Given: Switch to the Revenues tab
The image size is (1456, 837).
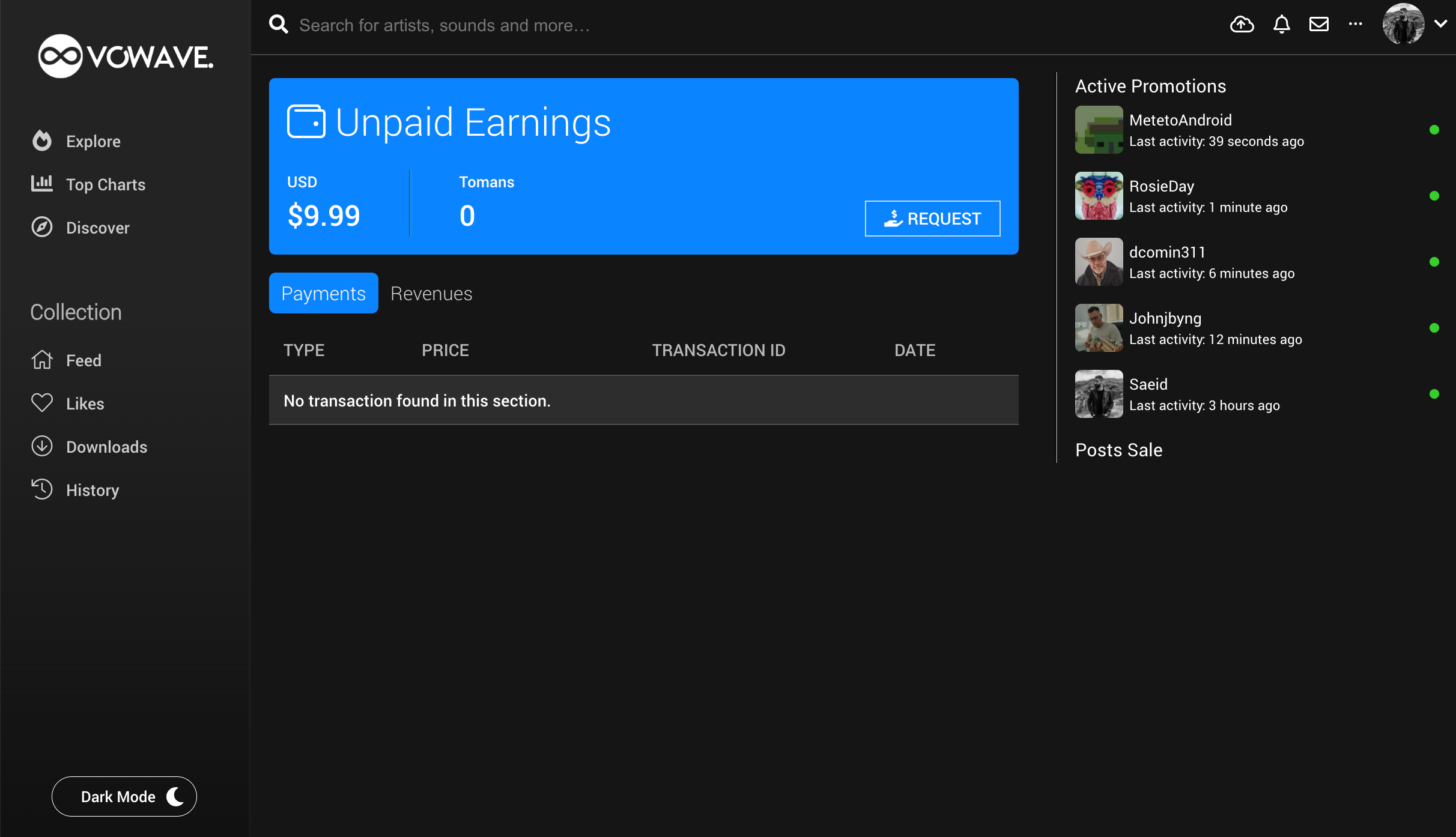Looking at the screenshot, I should pyautogui.click(x=431, y=293).
